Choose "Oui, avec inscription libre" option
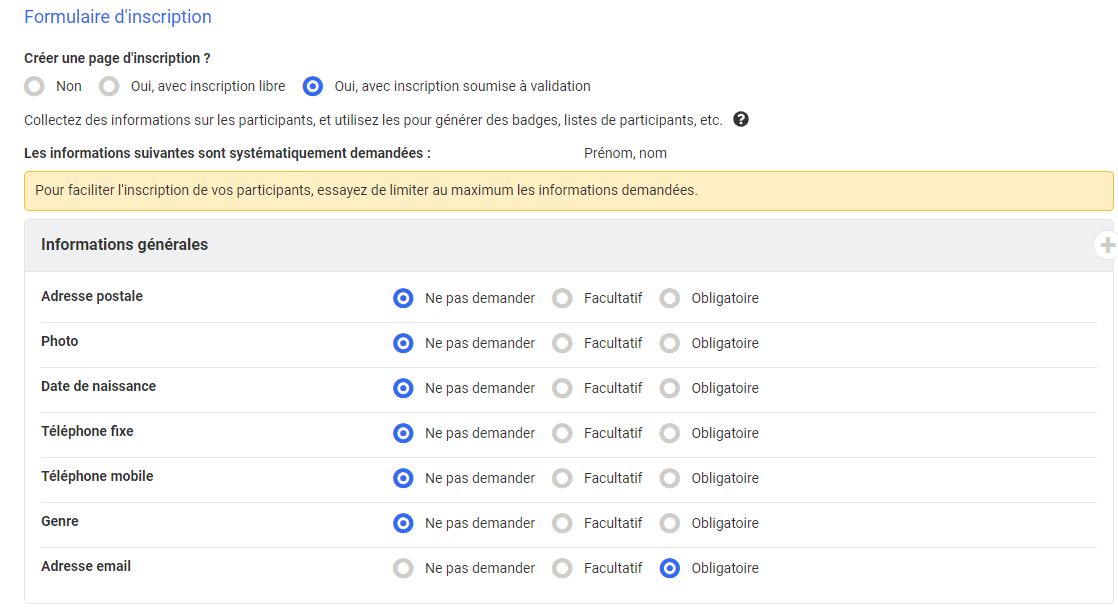Image resolution: width=1118 pixels, height=612 pixels. [x=108, y=86]
